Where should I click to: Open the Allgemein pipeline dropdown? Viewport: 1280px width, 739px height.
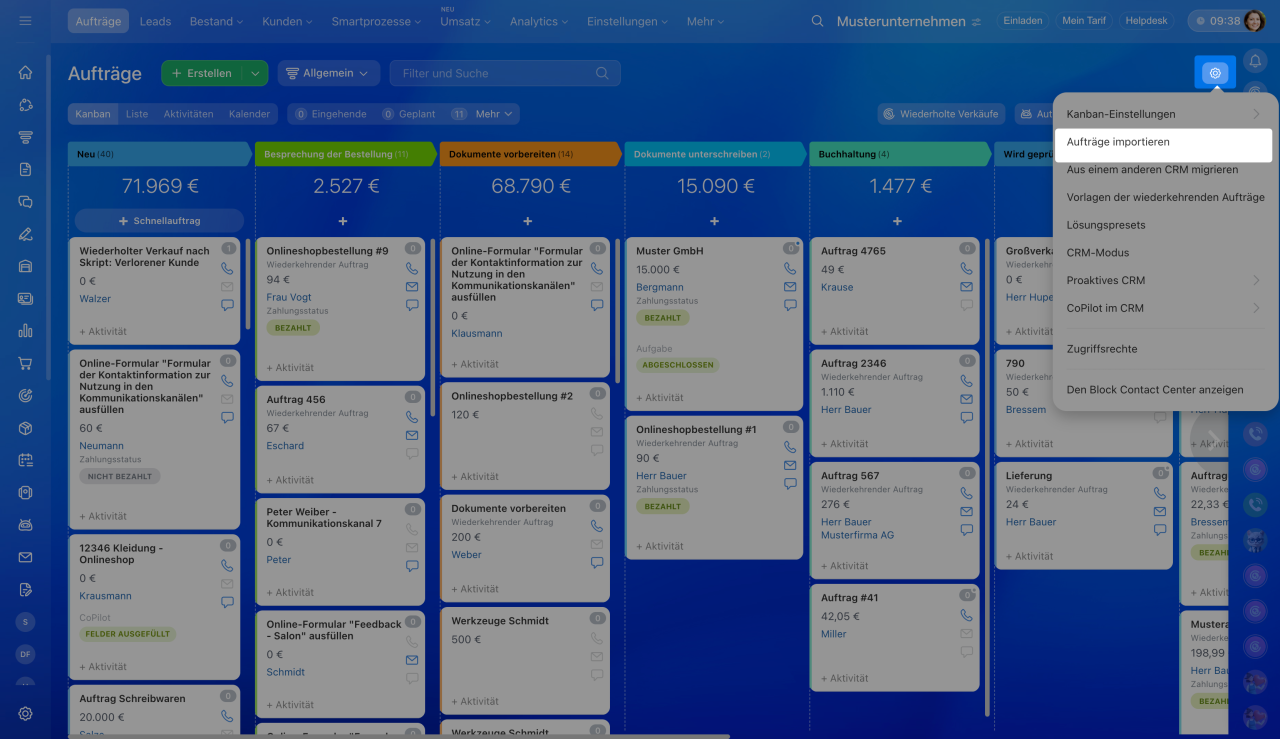pos(328,73)
